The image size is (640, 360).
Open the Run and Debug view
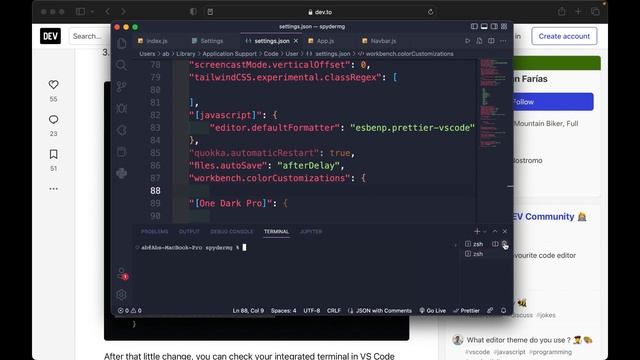(x=122, y=109)
